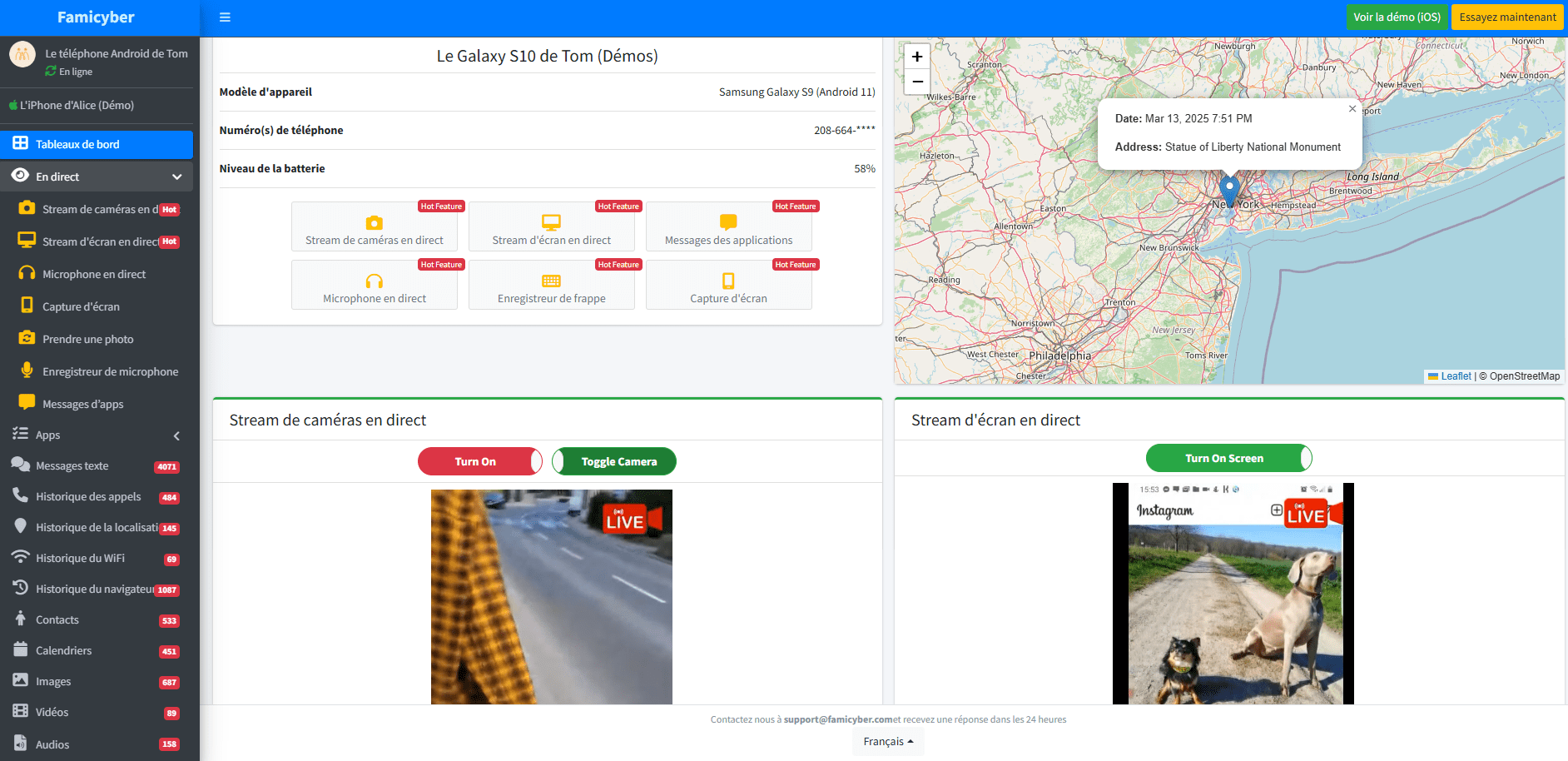
Task: Click the yellow chat icon on Messages des applications card
Action: coord(728,222)
